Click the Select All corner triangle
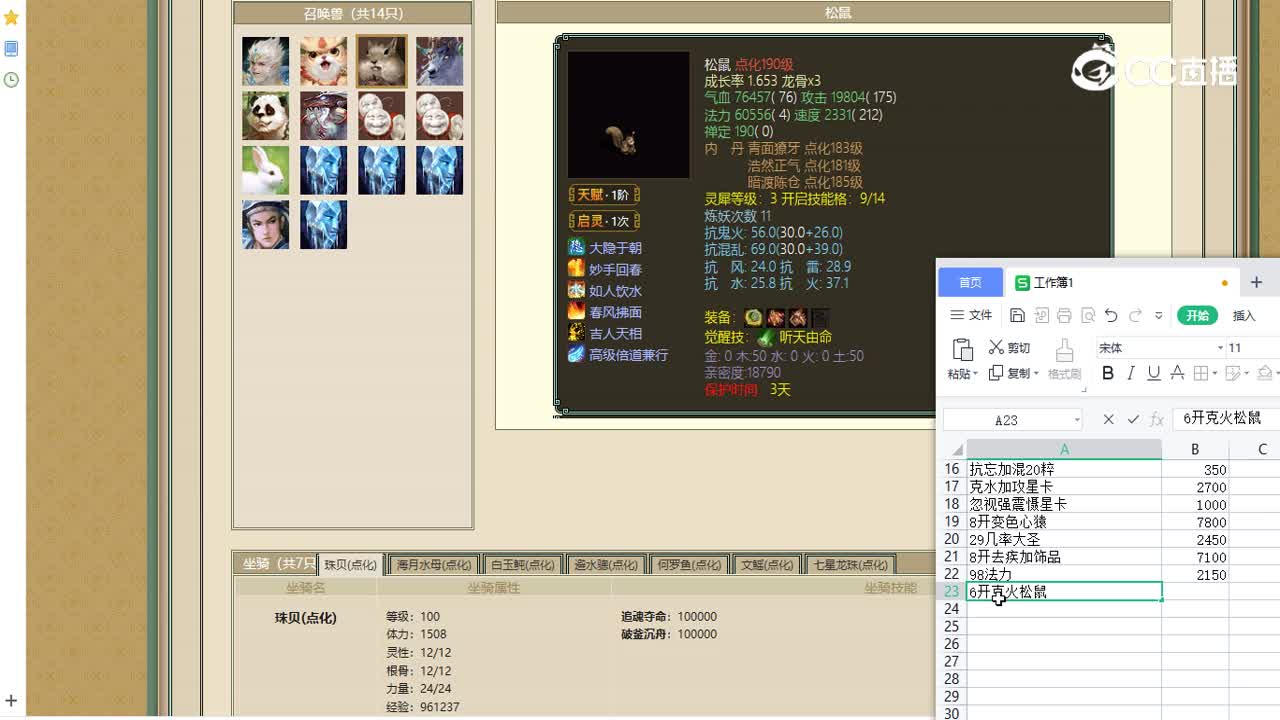Viewport: 1280px width, 720px height. click(956, 450)
